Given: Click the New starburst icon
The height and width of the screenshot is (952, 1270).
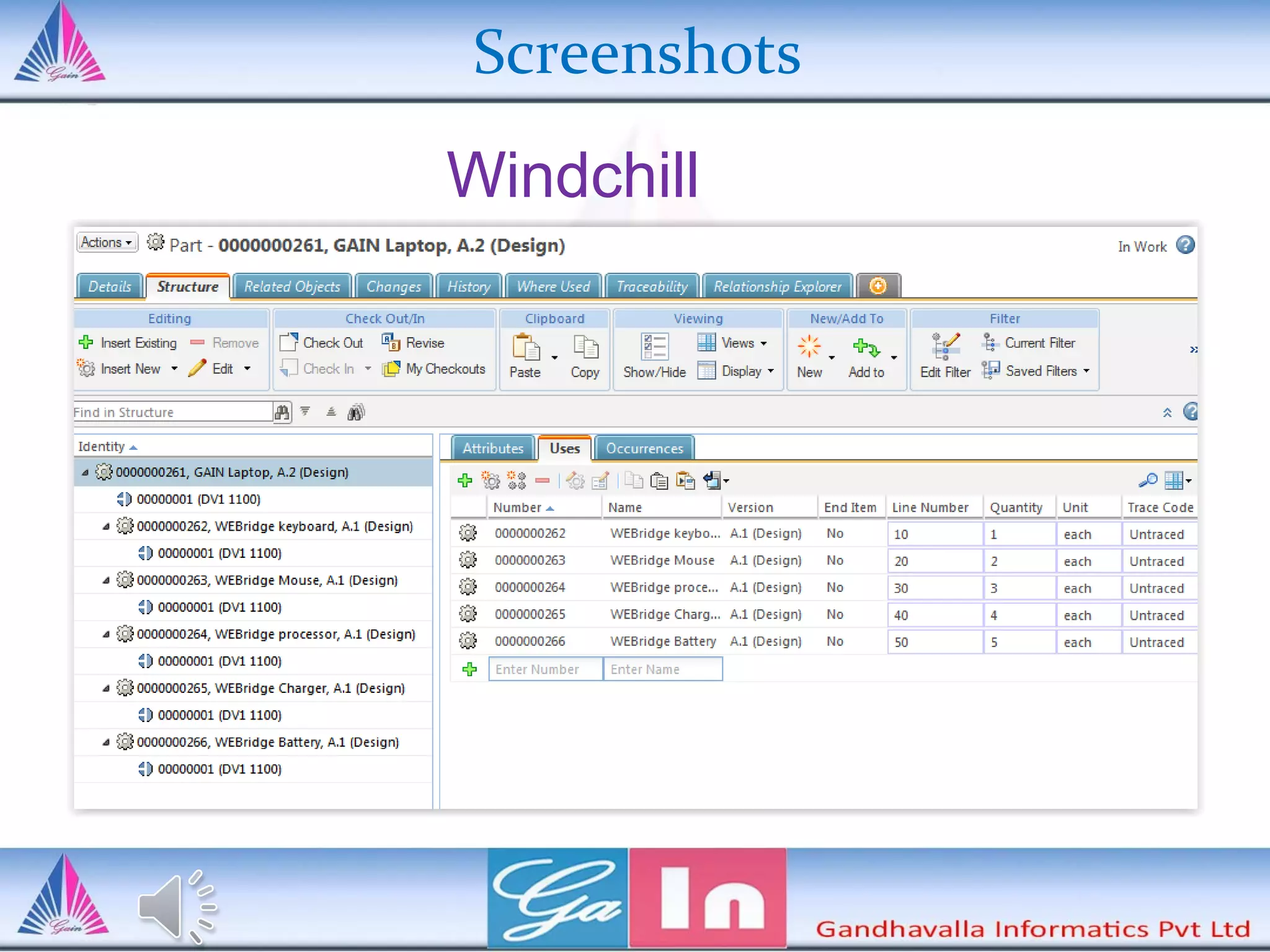Looking at the screenshot, I should pos(809,346).
